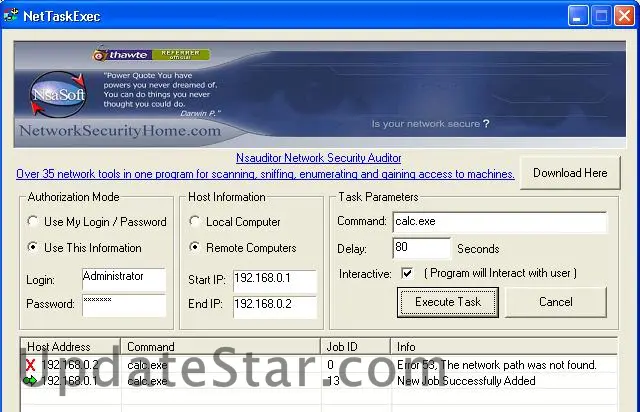This screenshot has height=412, width=640.
Task: Click the green arrow icon beside 192.168.0.1
Action: tap(30, 381)
